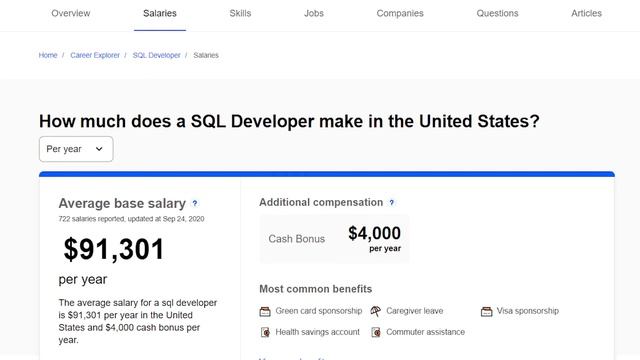The width and height of the screenshot is (640, 360).
Task: Open the Articles tab
Action: point(586,13)
